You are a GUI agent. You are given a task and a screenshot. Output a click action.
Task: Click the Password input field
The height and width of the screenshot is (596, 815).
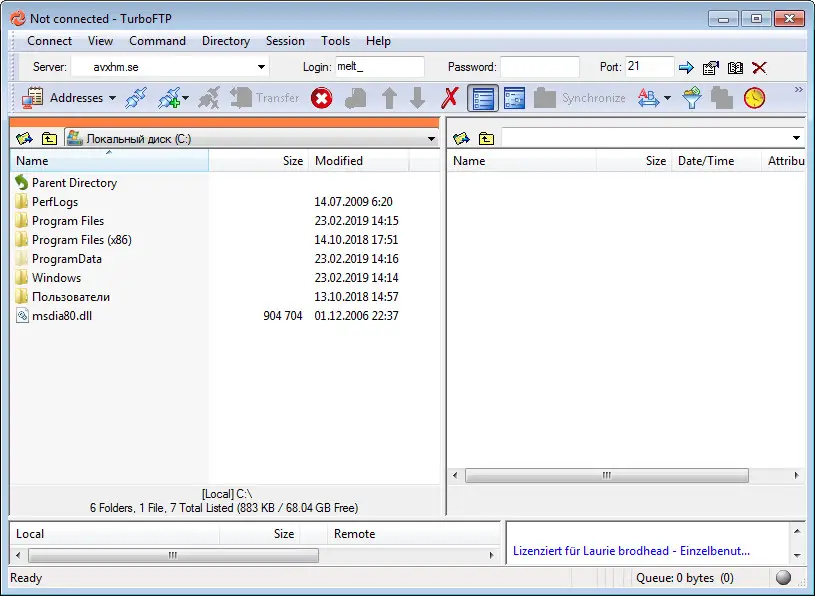(x=540, y=67)
